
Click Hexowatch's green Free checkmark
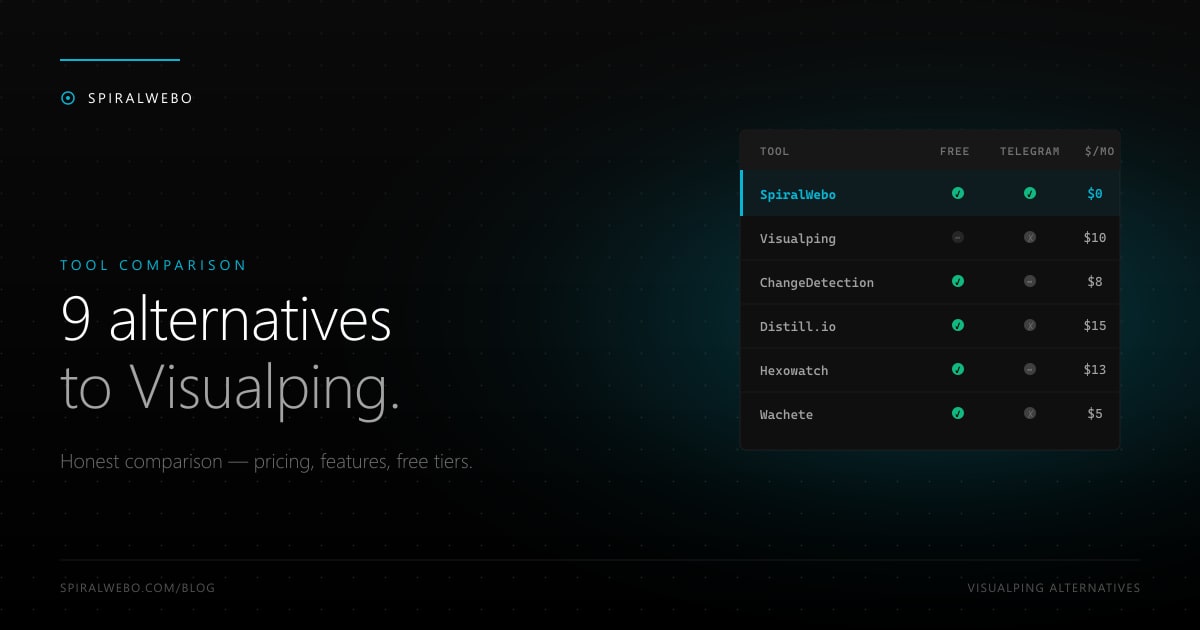click(958, 370)
